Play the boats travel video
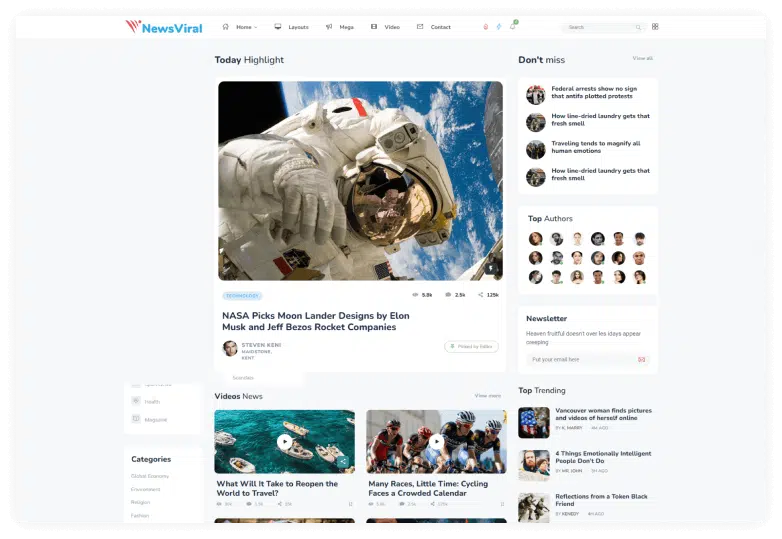782x539 pixels. pyautogui.click(x=284, y=442)
